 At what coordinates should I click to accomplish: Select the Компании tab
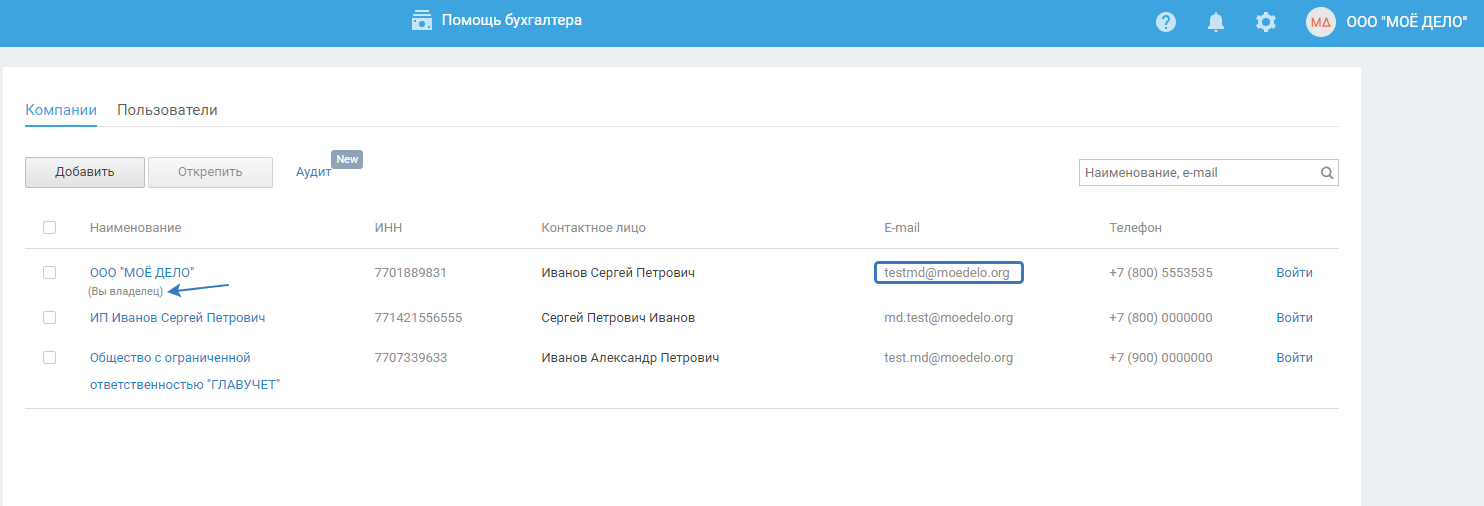tap(61, 110)
